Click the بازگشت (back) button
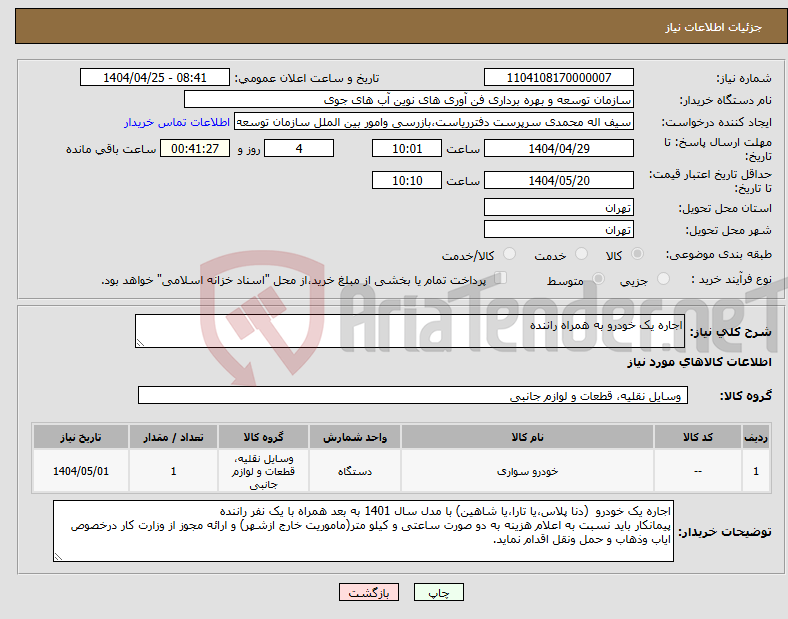Screen dimensions: 788x619 [369, 593]
